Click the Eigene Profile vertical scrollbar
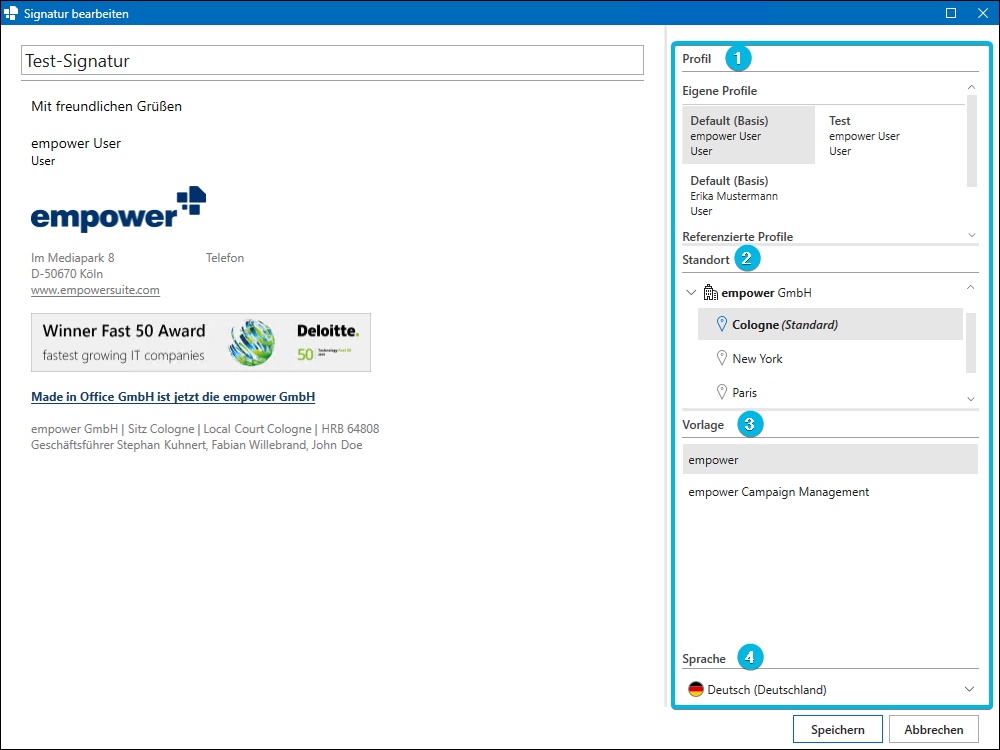The image size is (1000, 750). pos(972,141)
